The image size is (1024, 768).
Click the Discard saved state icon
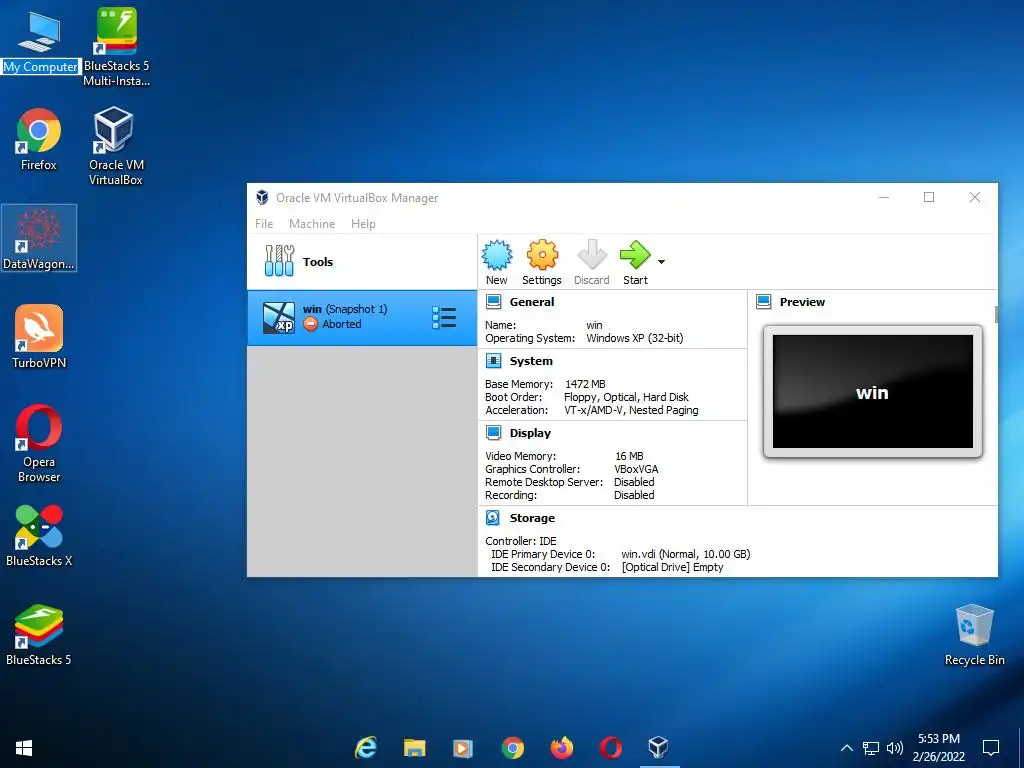[592, 263]
